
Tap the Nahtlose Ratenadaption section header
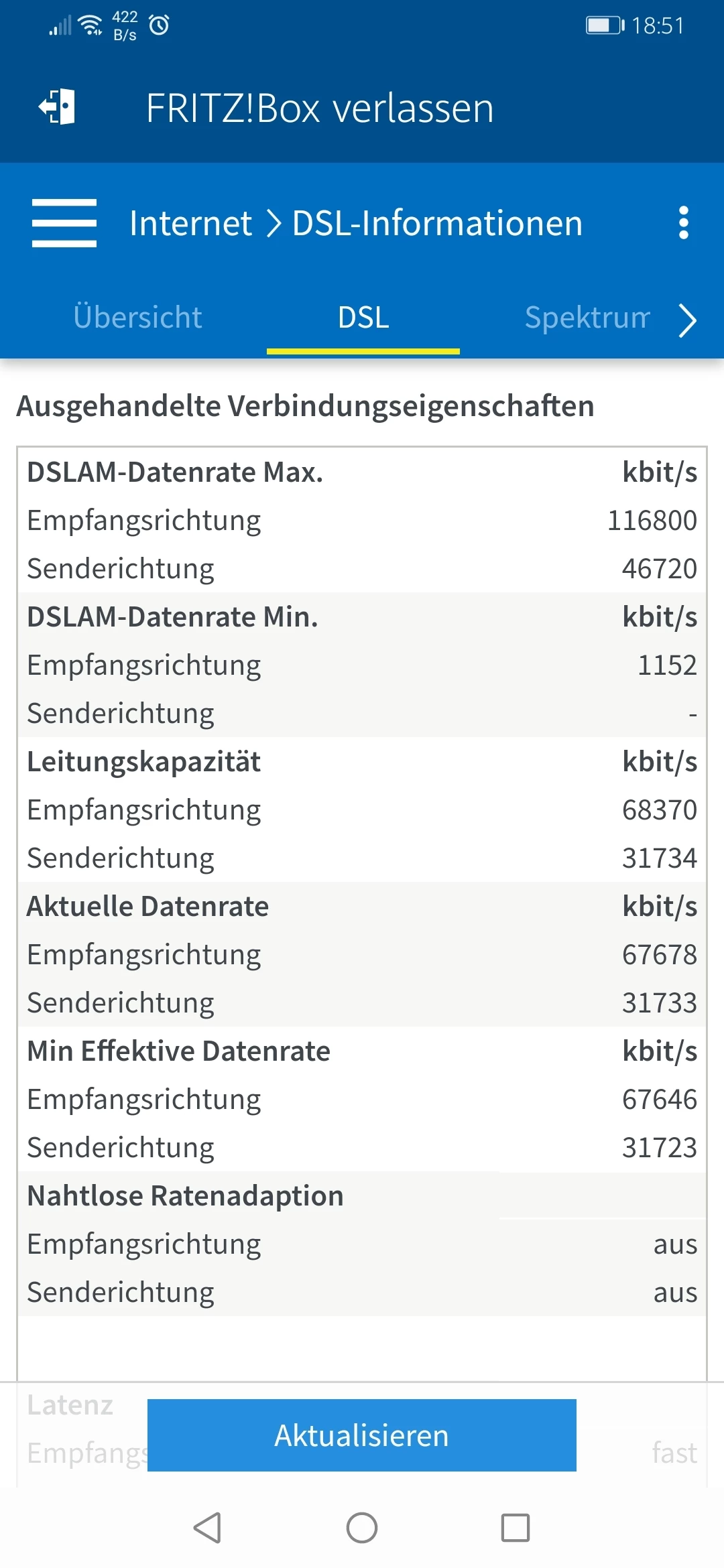point(185,1195)
